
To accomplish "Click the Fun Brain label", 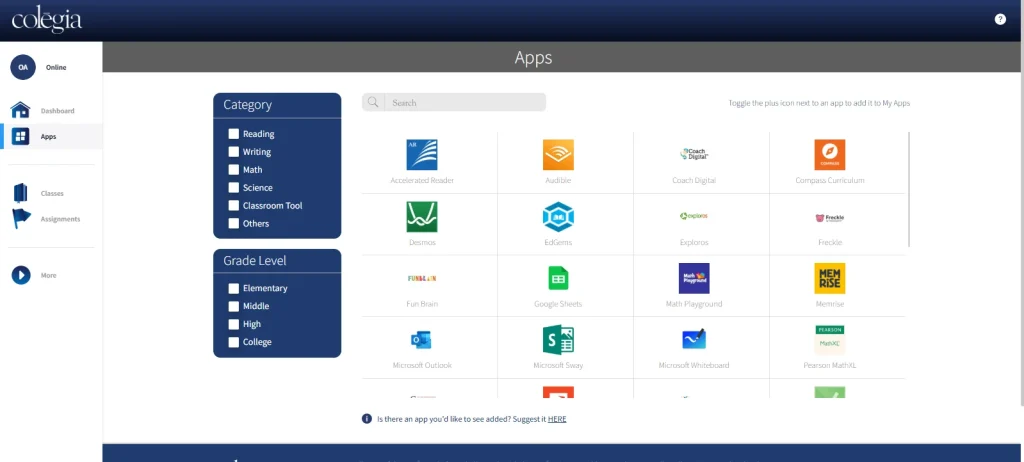I will pos(422,304).
